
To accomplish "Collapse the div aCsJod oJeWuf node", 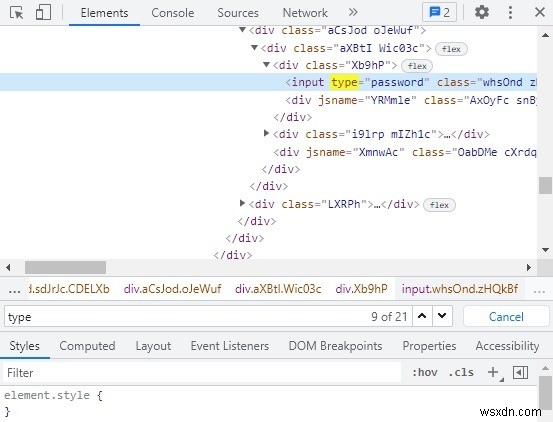I will click(242, 30).
